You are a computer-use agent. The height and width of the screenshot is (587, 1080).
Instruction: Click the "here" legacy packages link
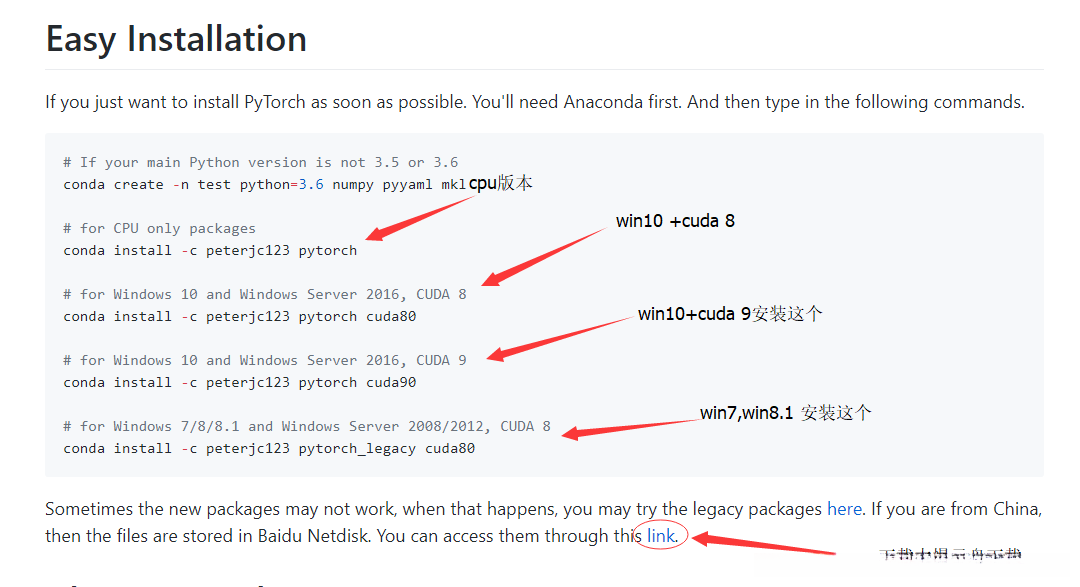(844, 509)
